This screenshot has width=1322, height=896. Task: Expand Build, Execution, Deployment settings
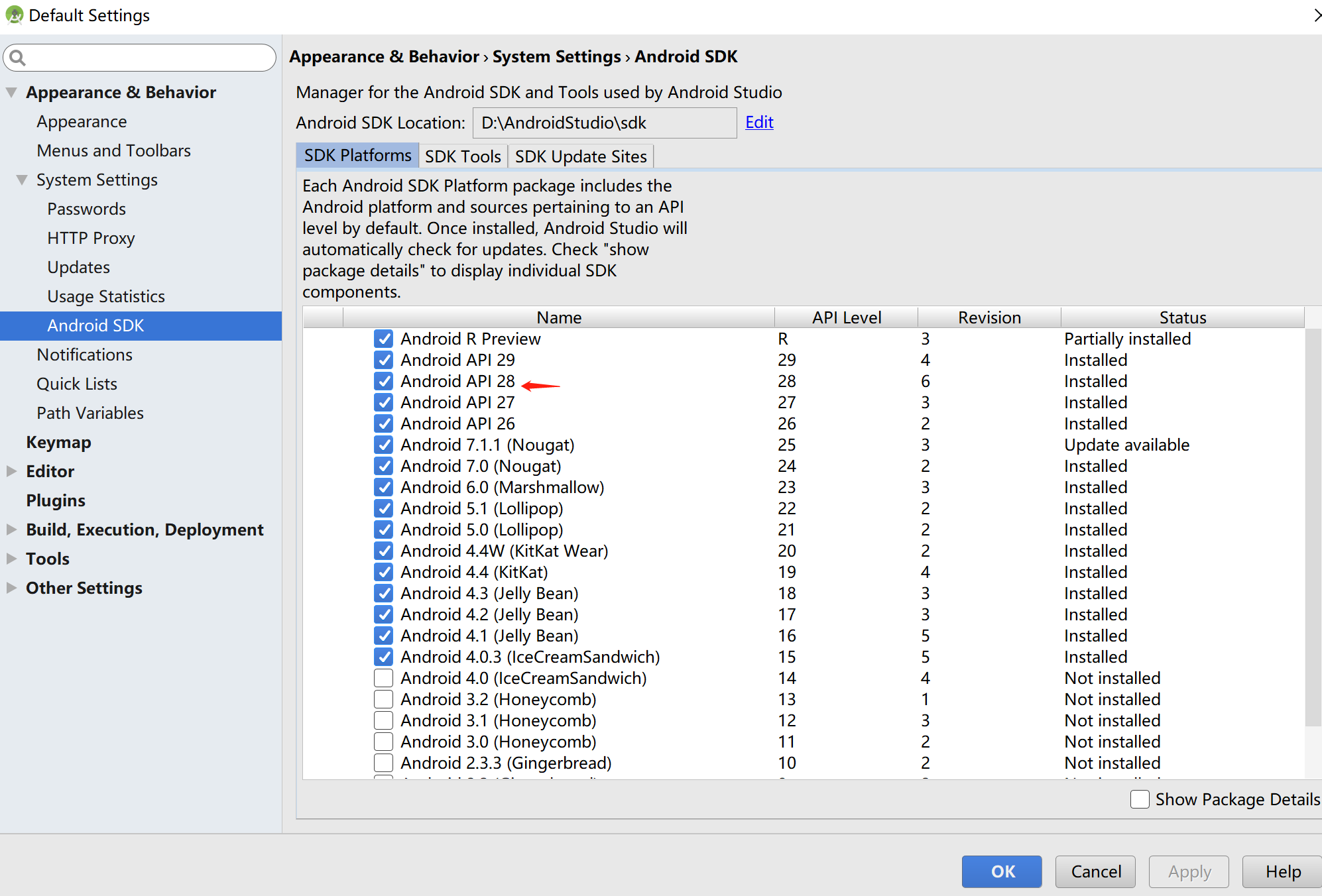pyautogui.click(x=11, y=529)
